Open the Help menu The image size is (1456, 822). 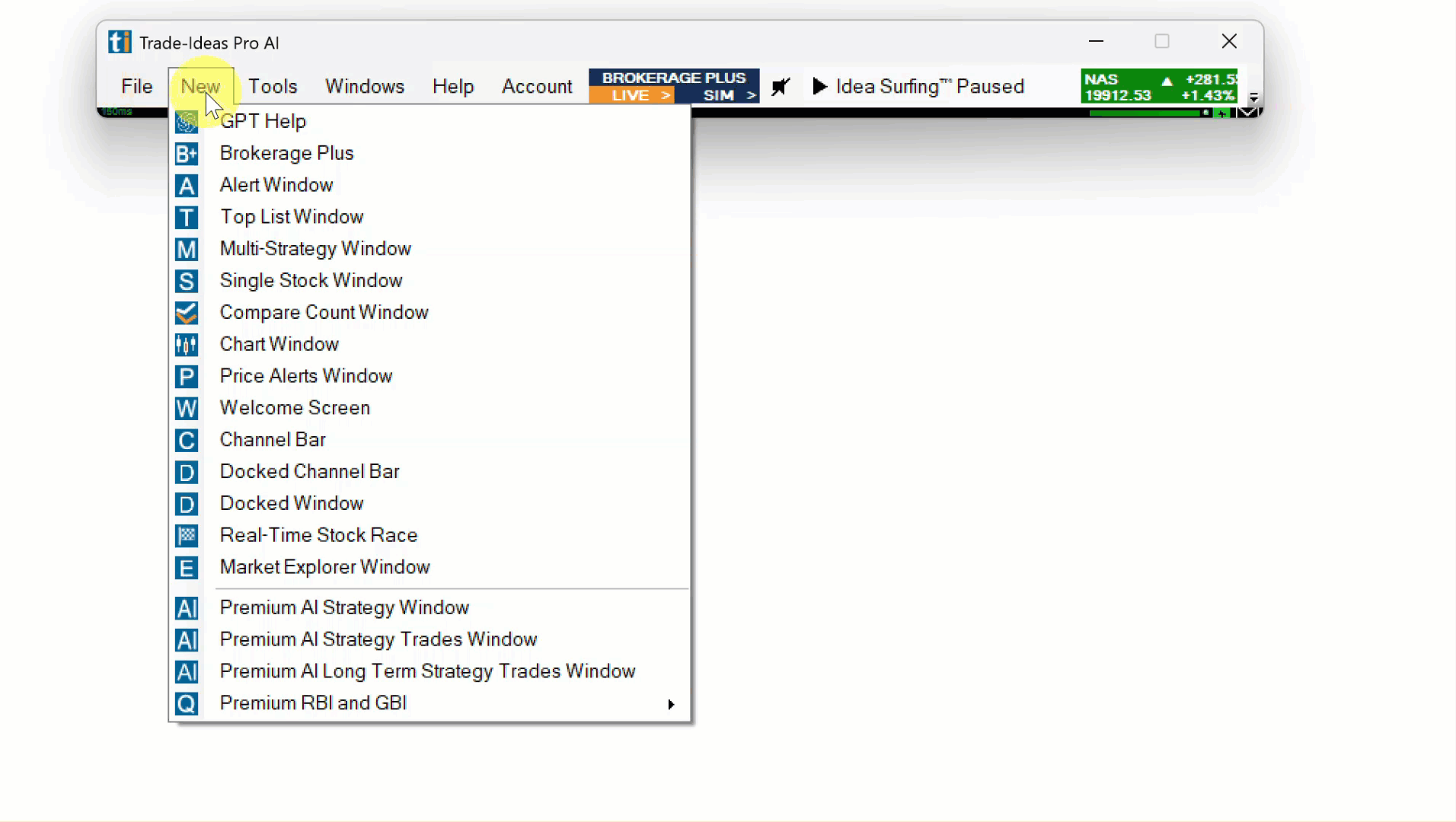pyautogui.click(x=453, y=87)
